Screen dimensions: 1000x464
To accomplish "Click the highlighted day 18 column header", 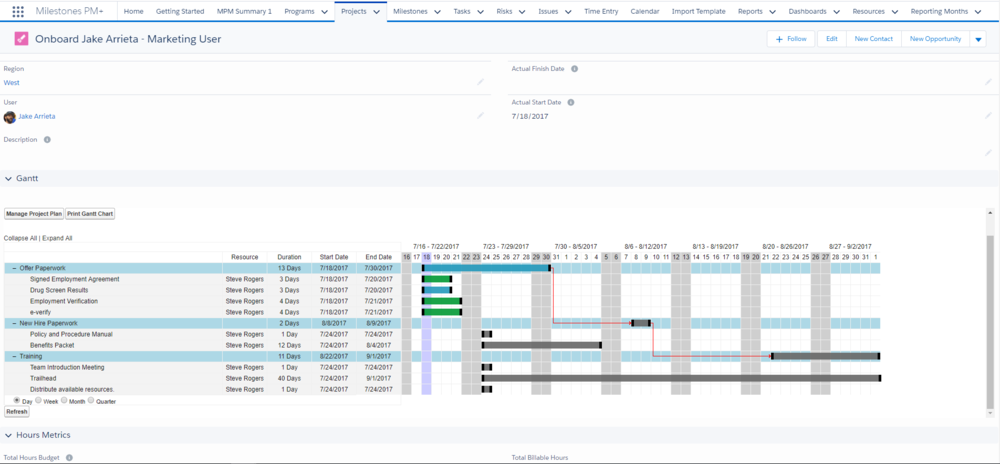I will 427,257.
